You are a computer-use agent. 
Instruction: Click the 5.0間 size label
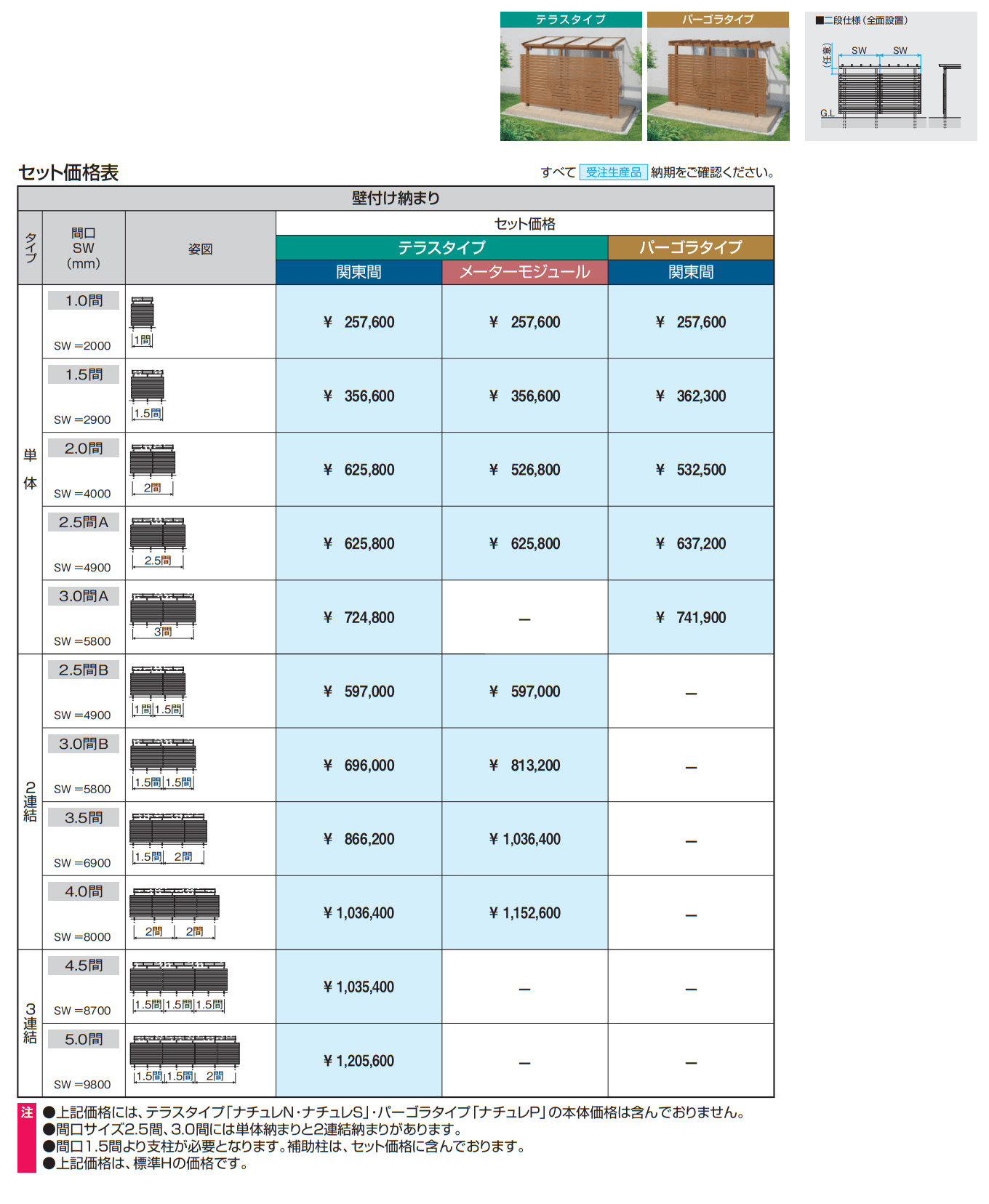click(x=84, y=1040)
